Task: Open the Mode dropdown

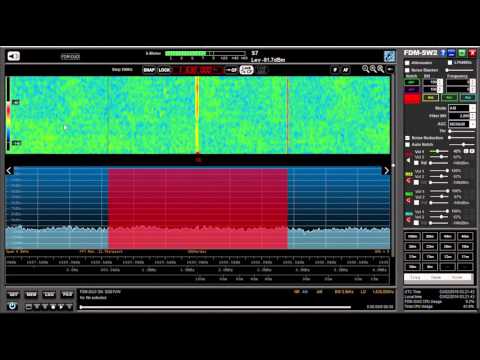Action: 462,108
